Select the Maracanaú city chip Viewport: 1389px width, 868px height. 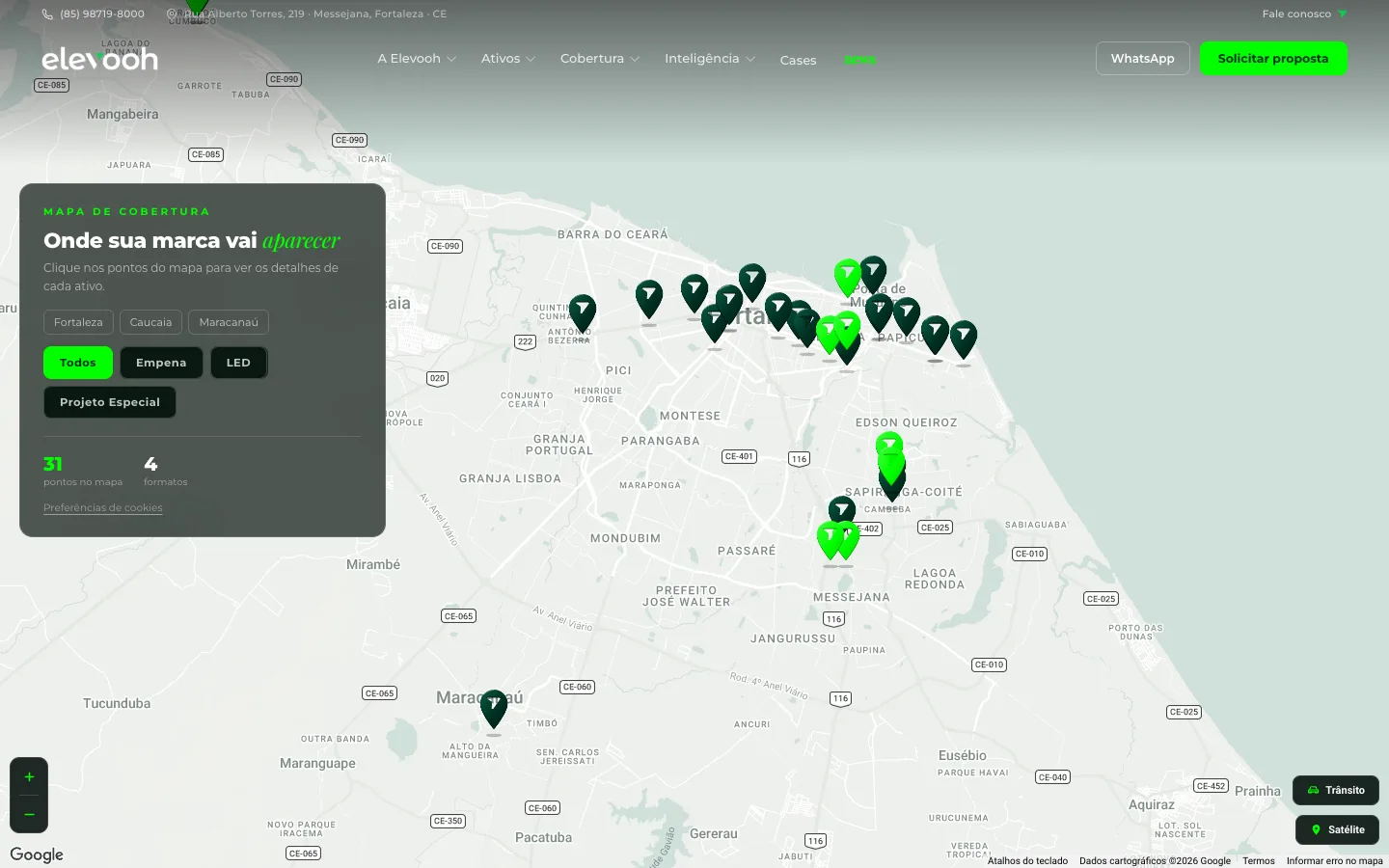229,322
